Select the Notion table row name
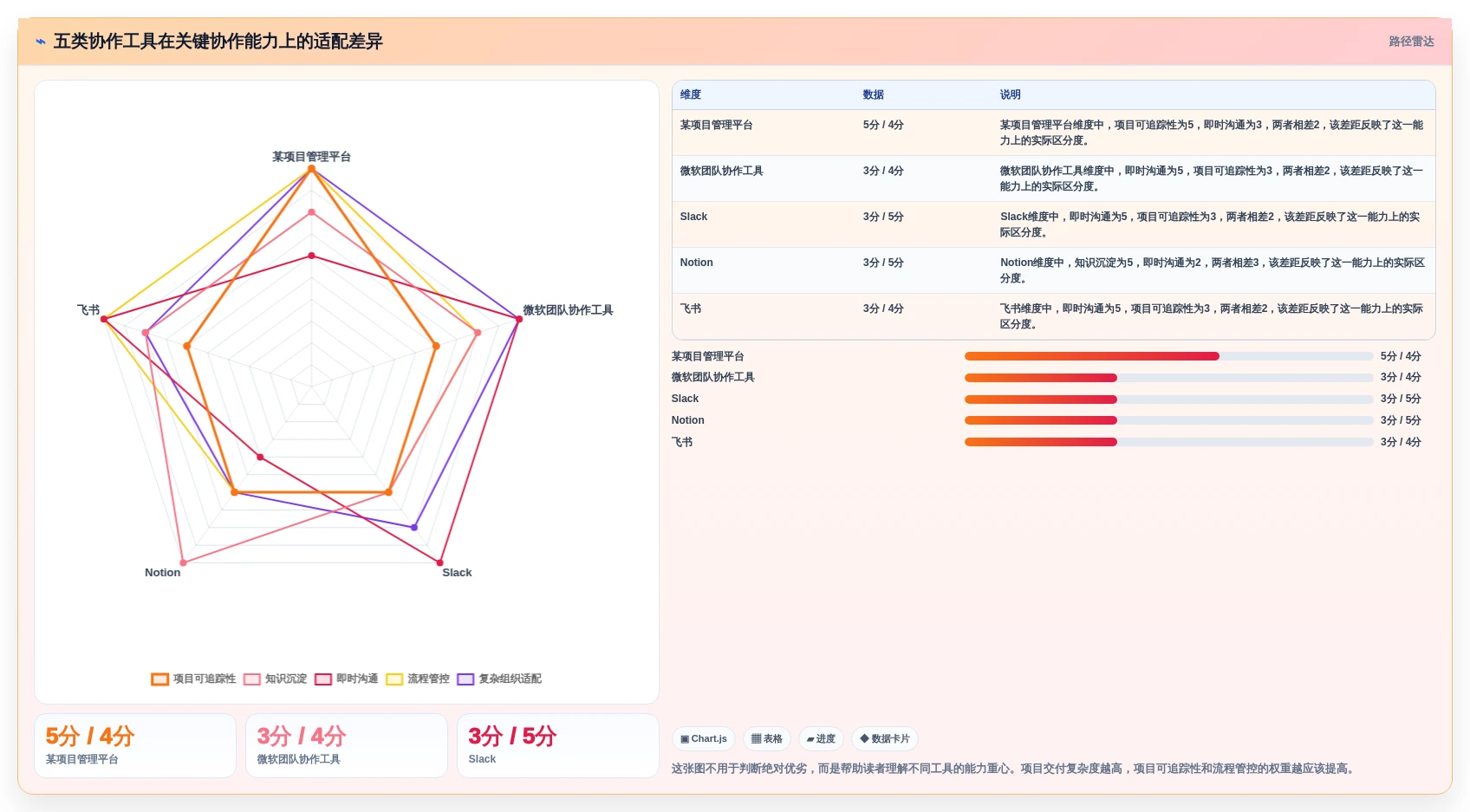The image size is (1470, 812). click(x=697, y=263)
